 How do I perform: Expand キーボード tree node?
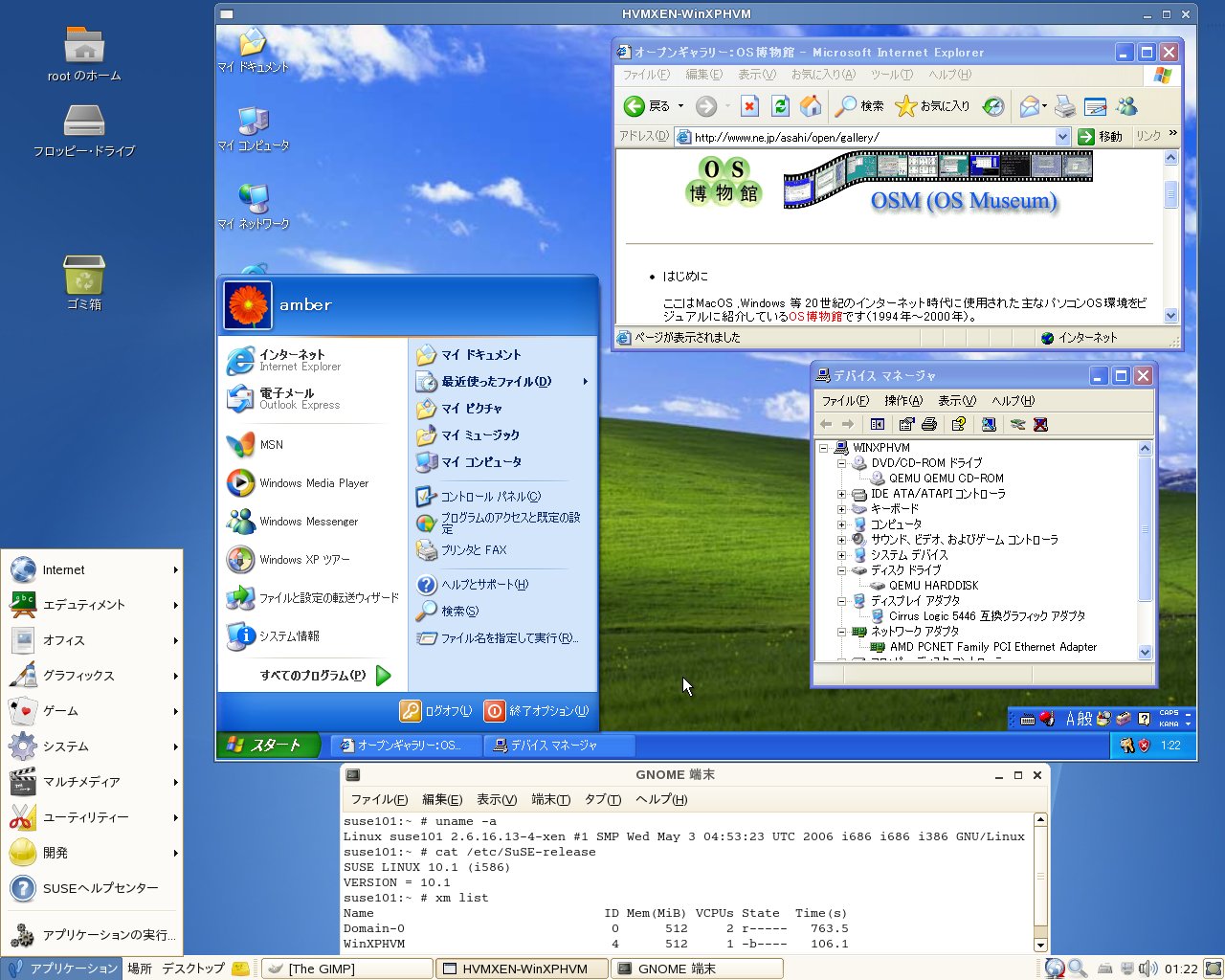pyautogui.click(x=841, y=509)
